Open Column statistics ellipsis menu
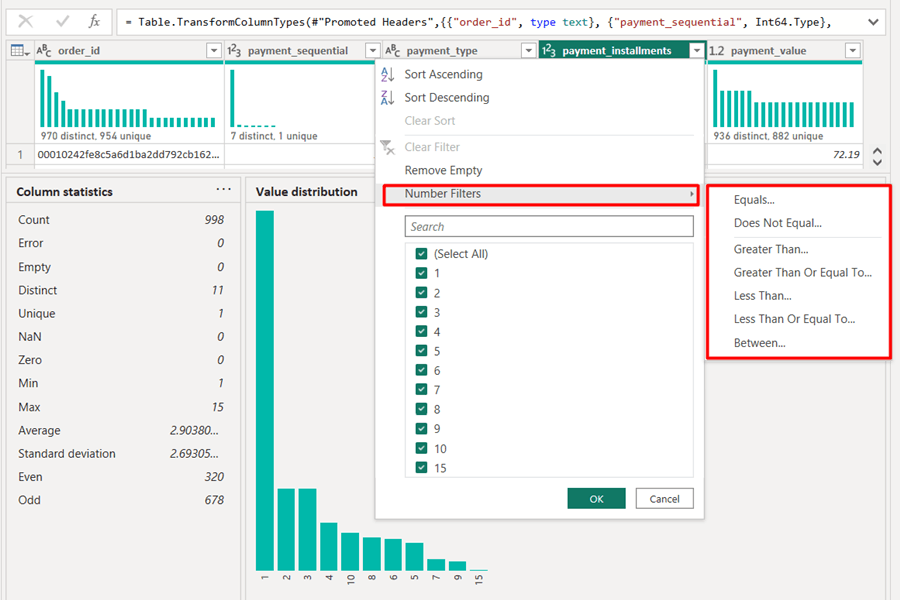 (223, 189)
